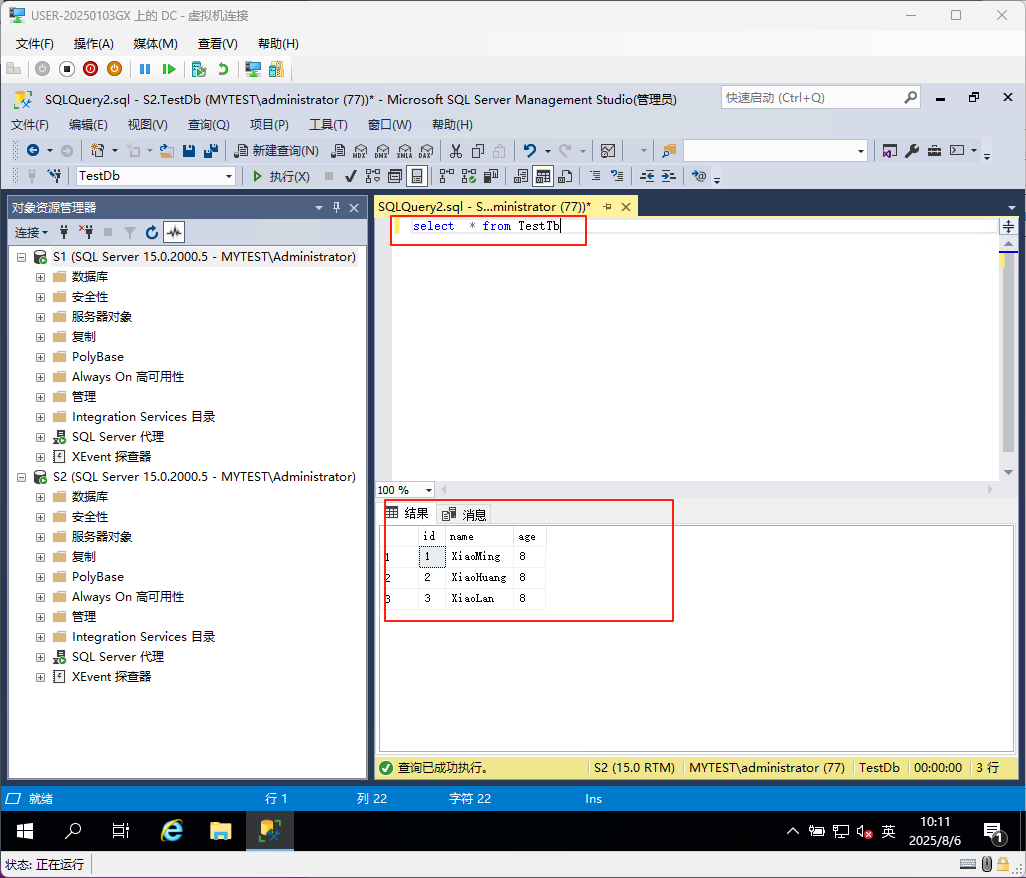
Task: Click the Open File folder icon
Action: [x=167, y=151]
